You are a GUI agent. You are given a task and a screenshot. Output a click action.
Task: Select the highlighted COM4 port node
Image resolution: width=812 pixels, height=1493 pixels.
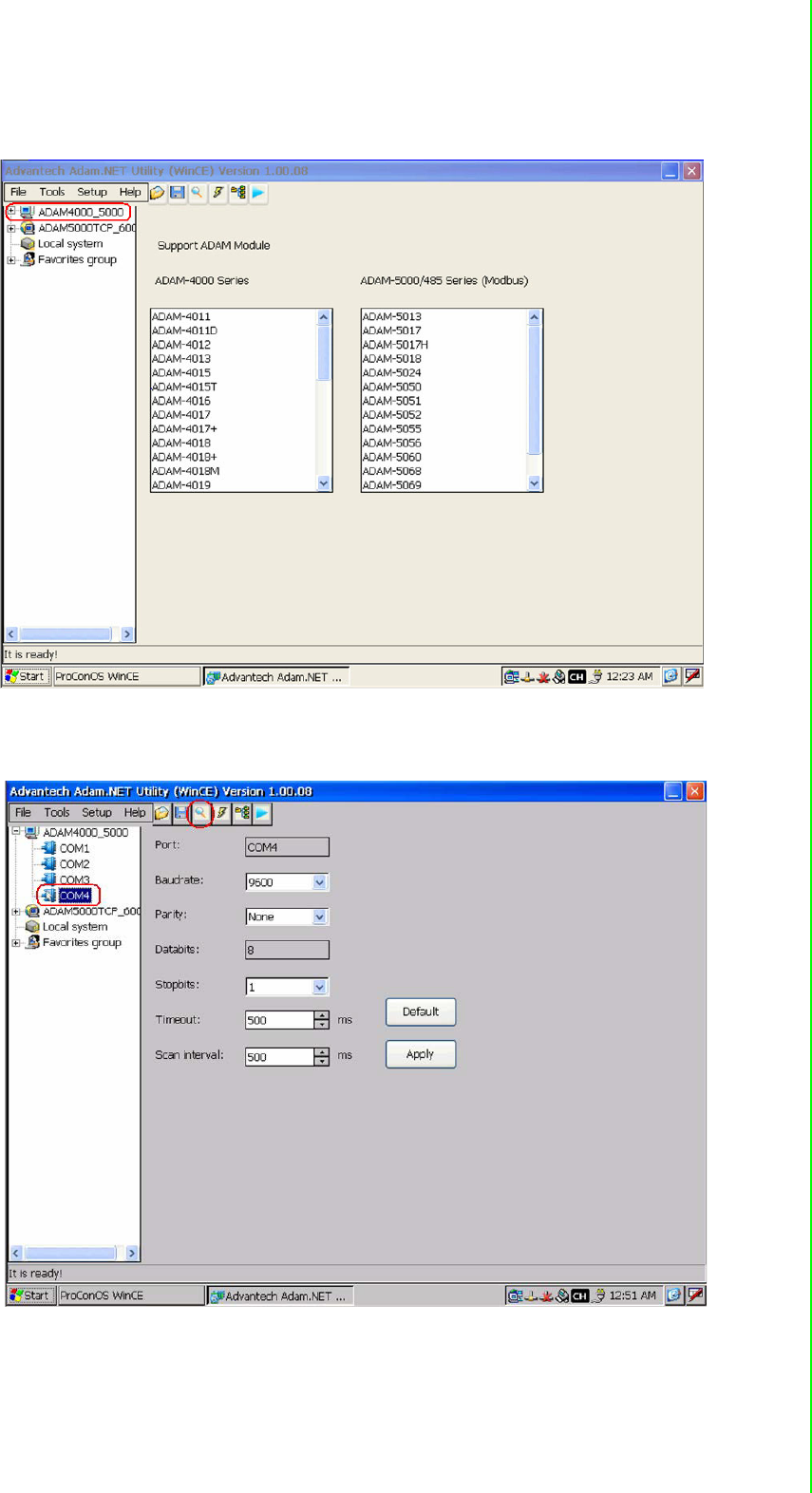pos(74,896)
